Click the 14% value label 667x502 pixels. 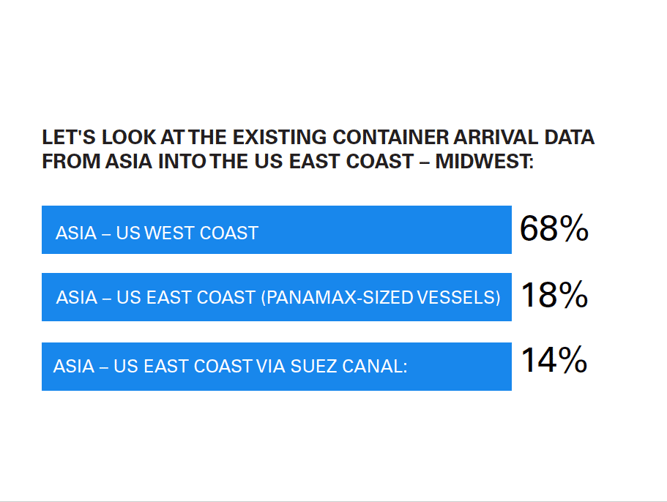554,360
